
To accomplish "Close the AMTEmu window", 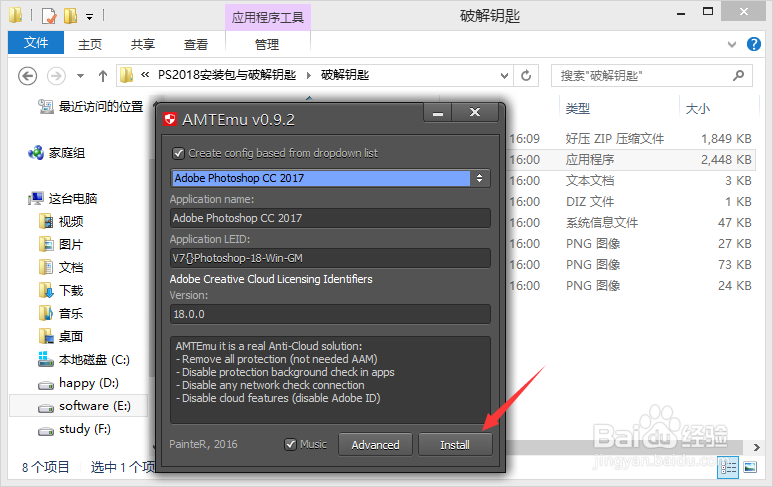I will (475, 113).
